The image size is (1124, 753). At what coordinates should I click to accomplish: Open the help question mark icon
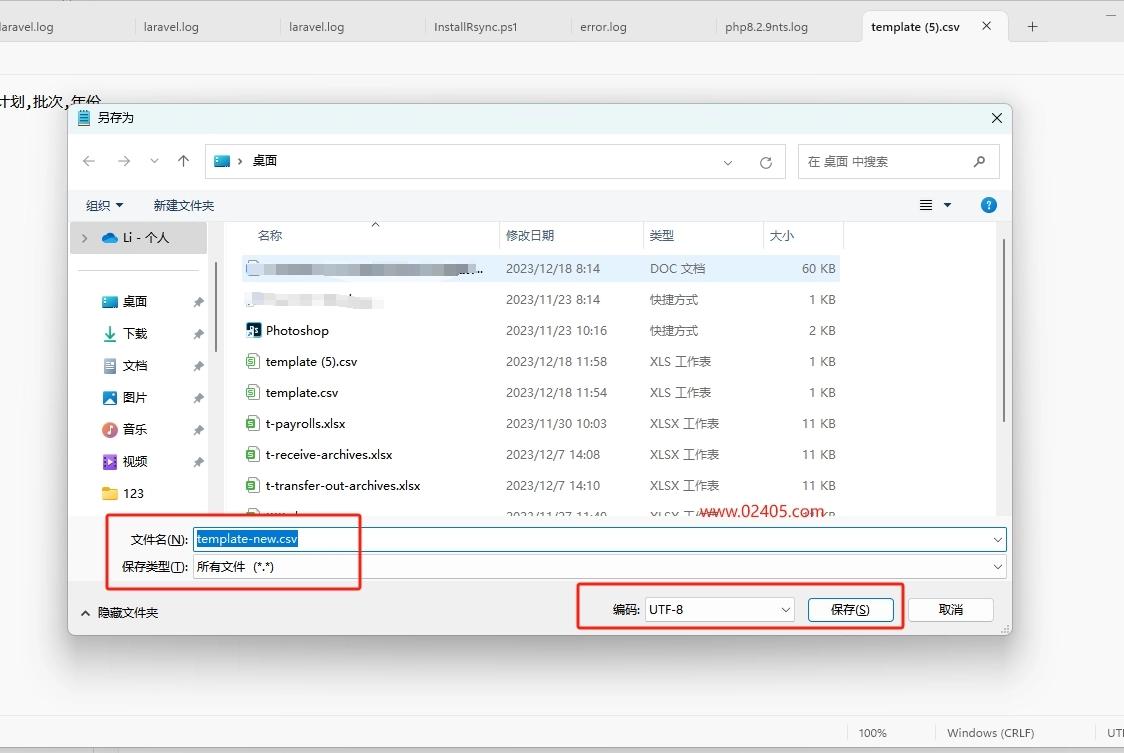989,205
